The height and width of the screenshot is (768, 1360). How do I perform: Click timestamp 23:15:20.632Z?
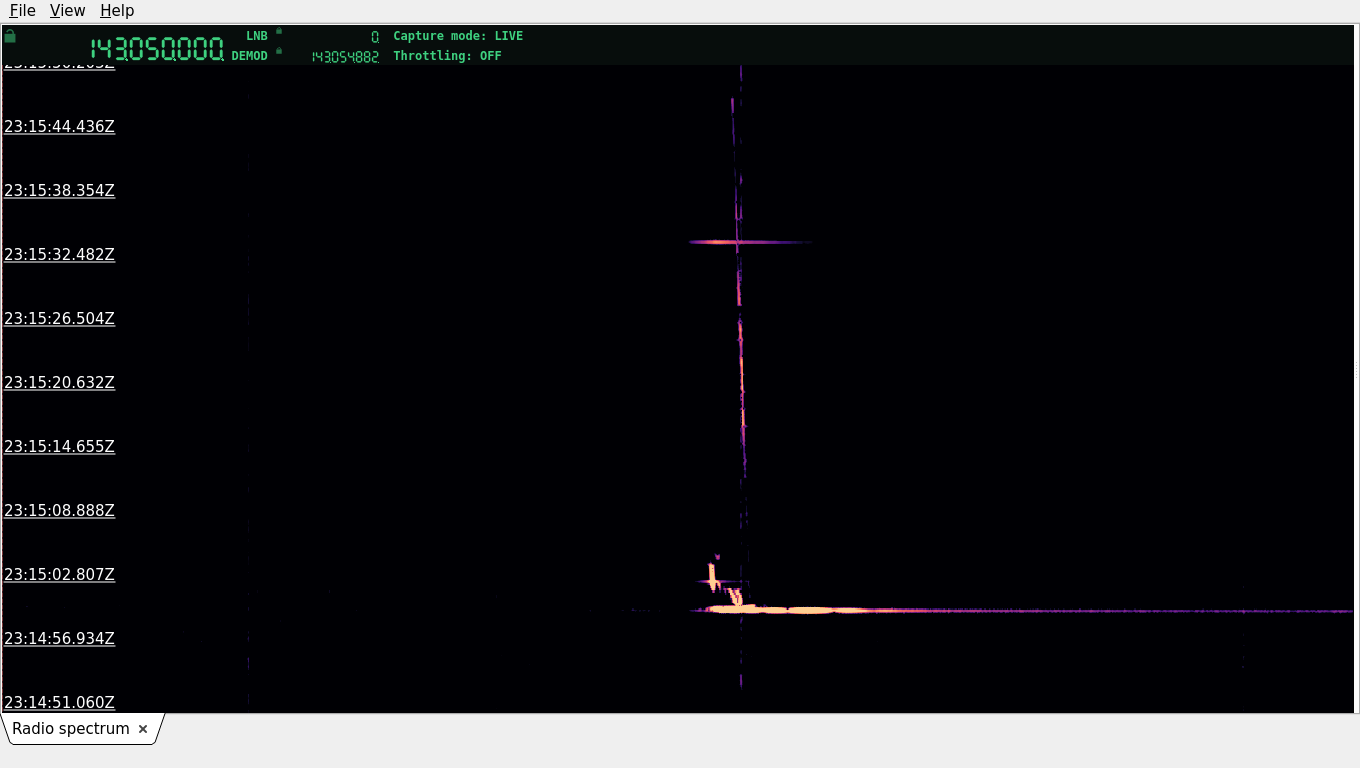pos(59,382)
